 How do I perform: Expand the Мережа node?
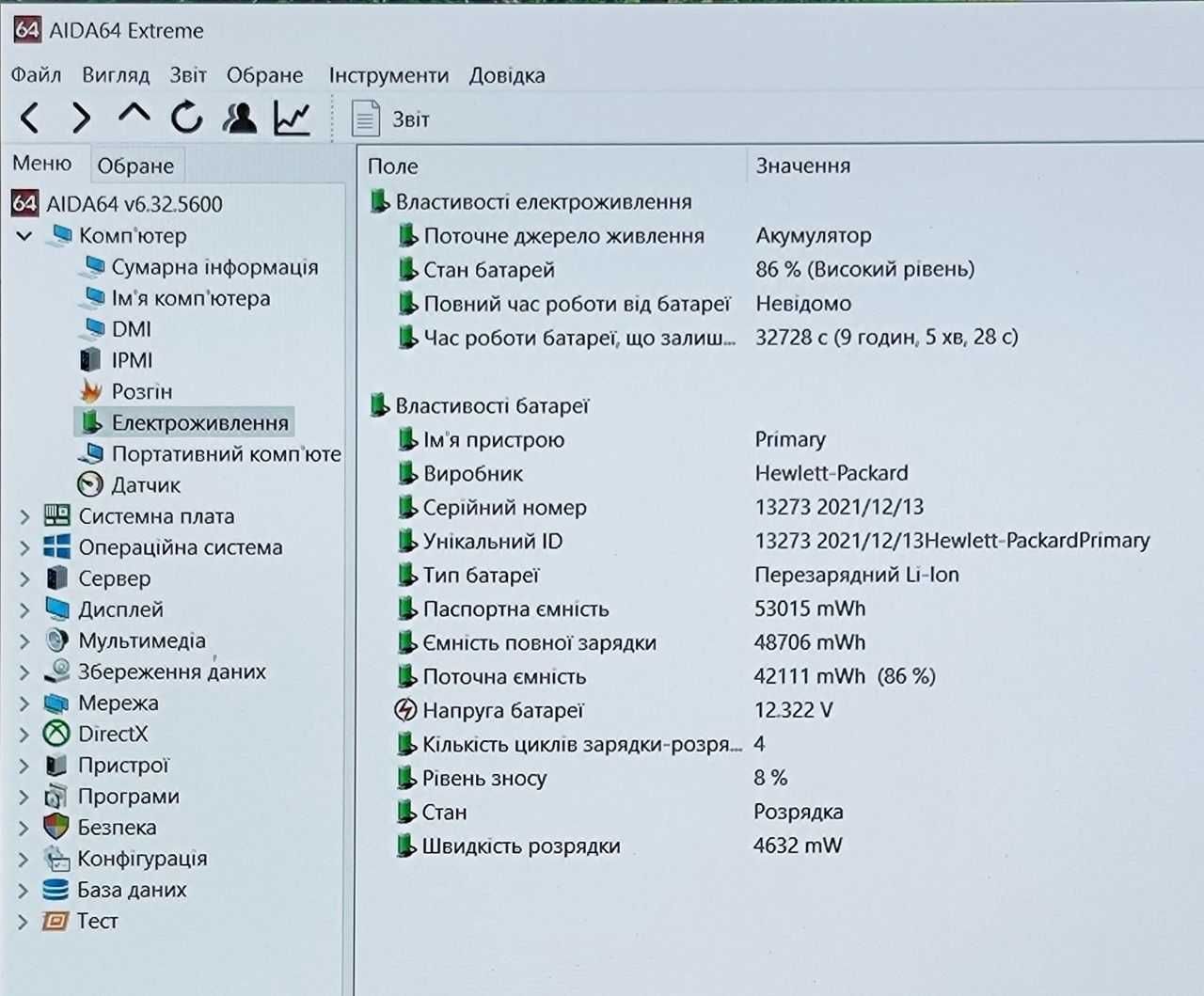pyautogui.click(x=24, y=703)
